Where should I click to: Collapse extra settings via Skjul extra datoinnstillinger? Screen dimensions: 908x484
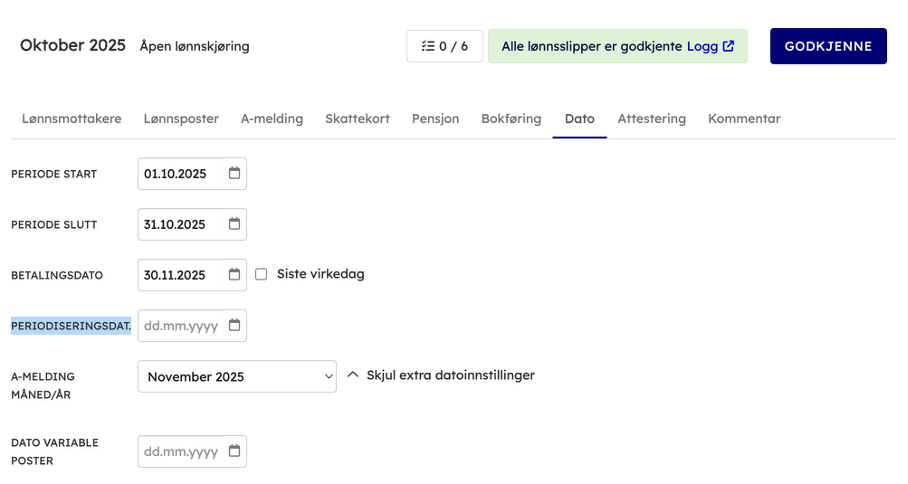[441, 375]
